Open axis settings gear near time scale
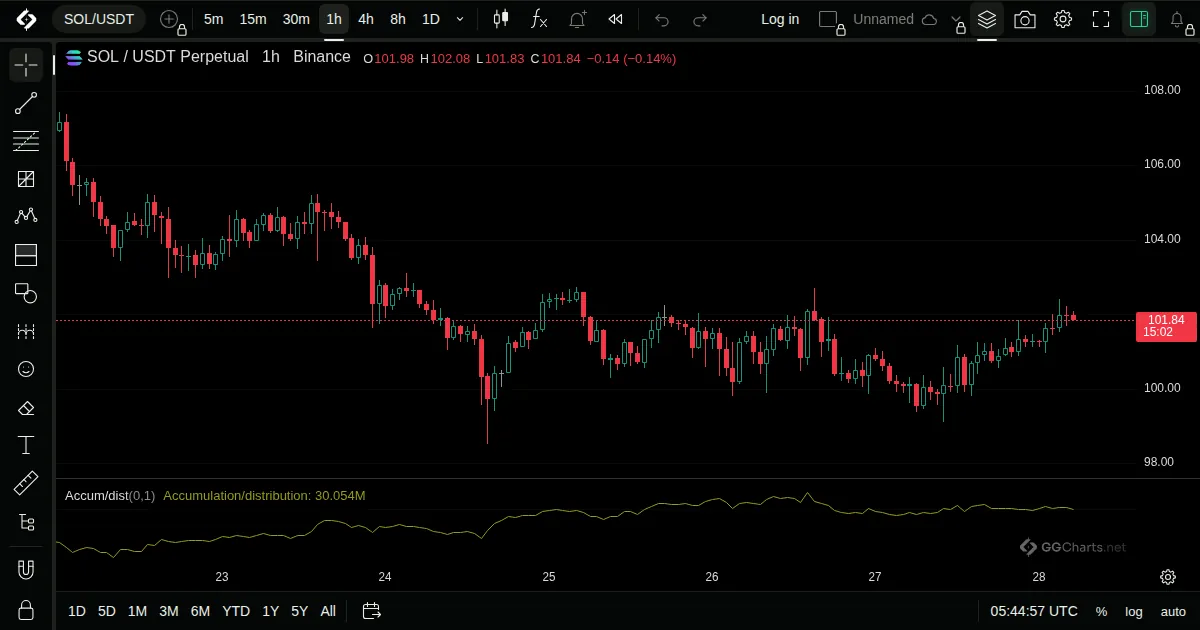Viewport: 1200px width, 630px height. tap(1168, 577)
